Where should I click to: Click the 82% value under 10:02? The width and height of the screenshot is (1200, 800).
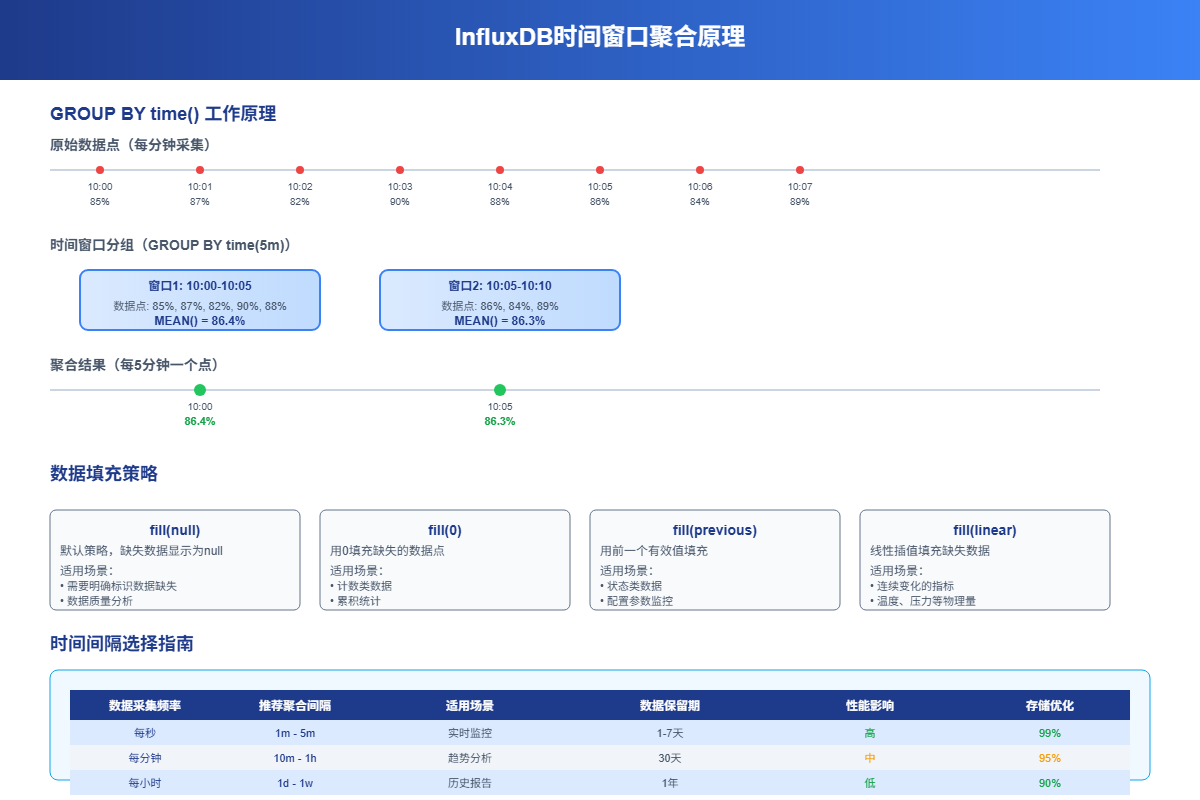300,201
